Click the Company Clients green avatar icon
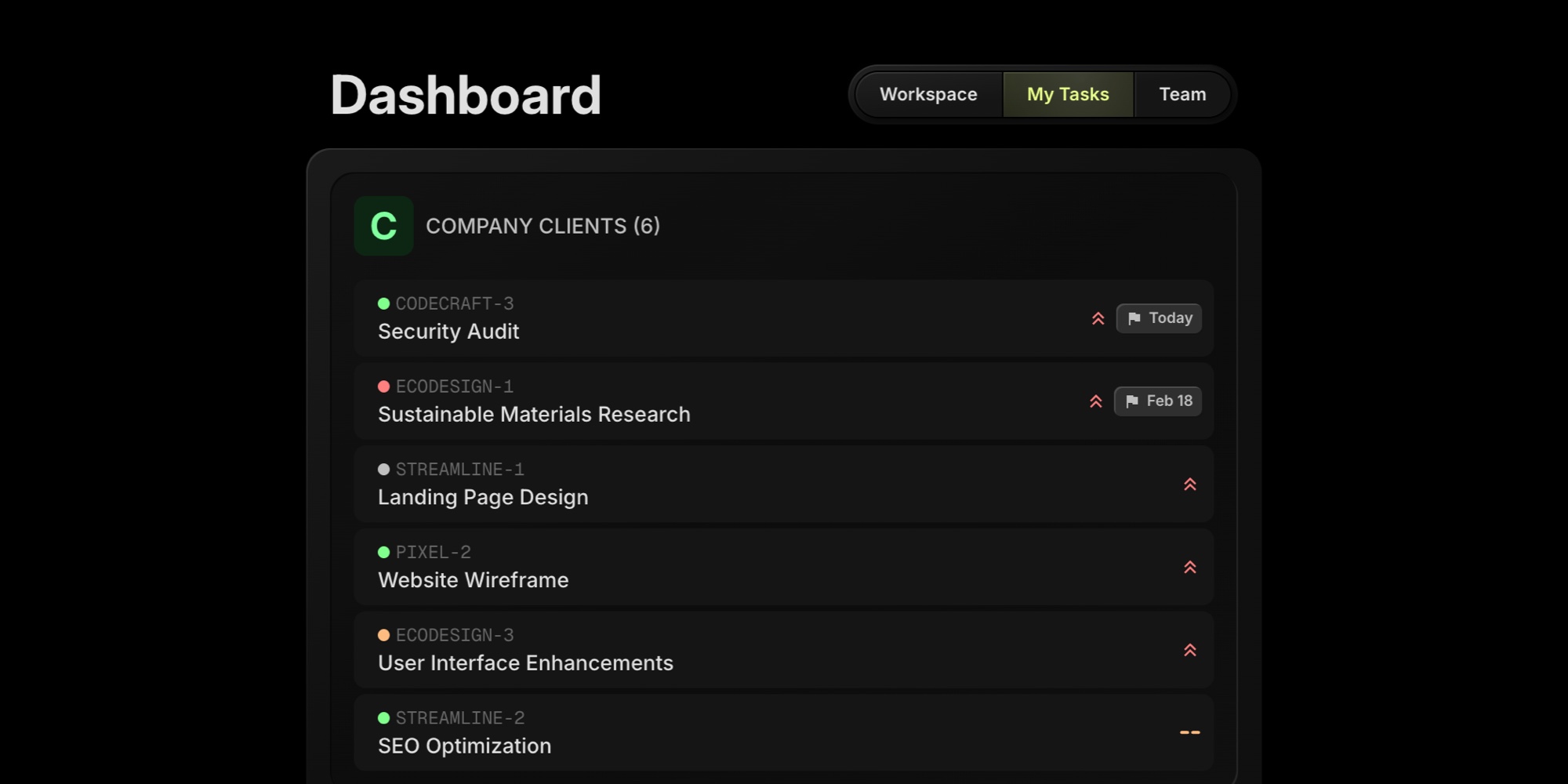This screenshot has height=784, width=1568. 383,226
